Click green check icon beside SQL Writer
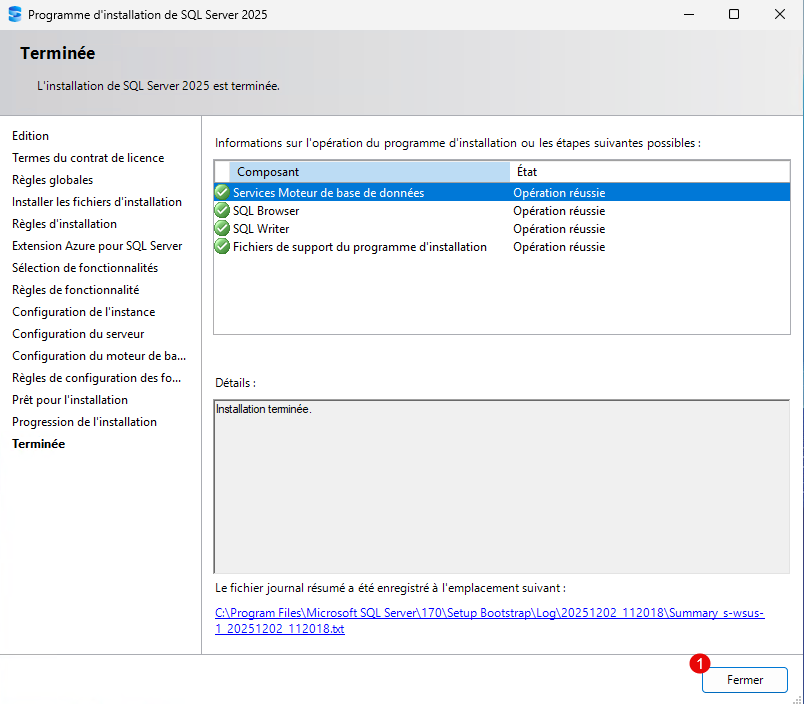804x704 pixels. (222, 228)
